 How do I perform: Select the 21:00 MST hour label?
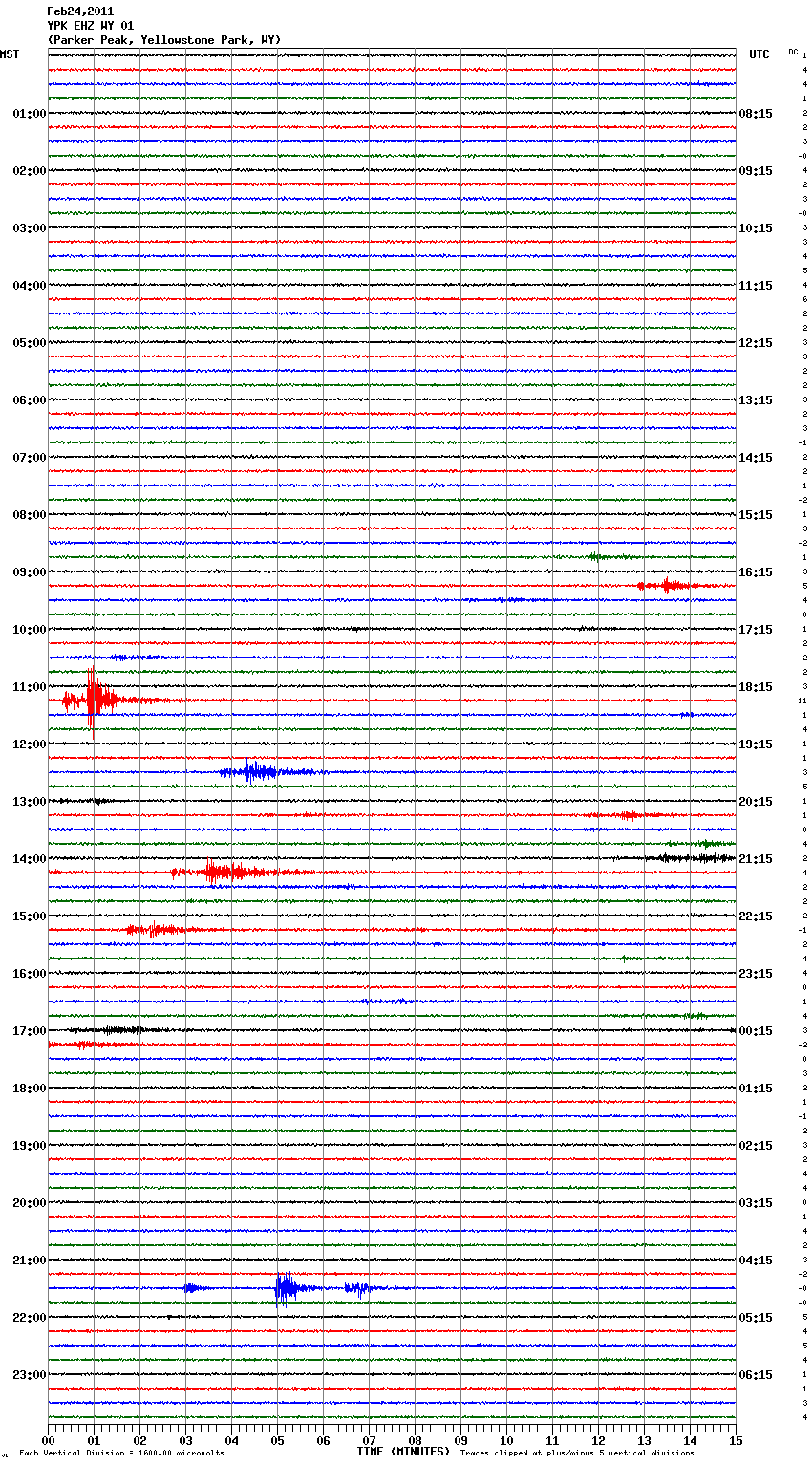click(29, 1261)
